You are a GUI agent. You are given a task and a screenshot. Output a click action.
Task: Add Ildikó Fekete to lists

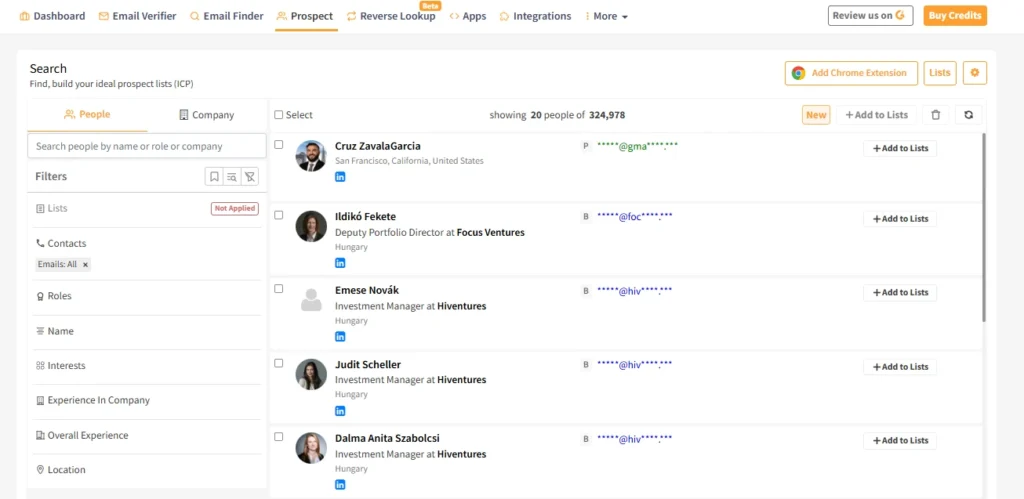(x=900, y=219)
